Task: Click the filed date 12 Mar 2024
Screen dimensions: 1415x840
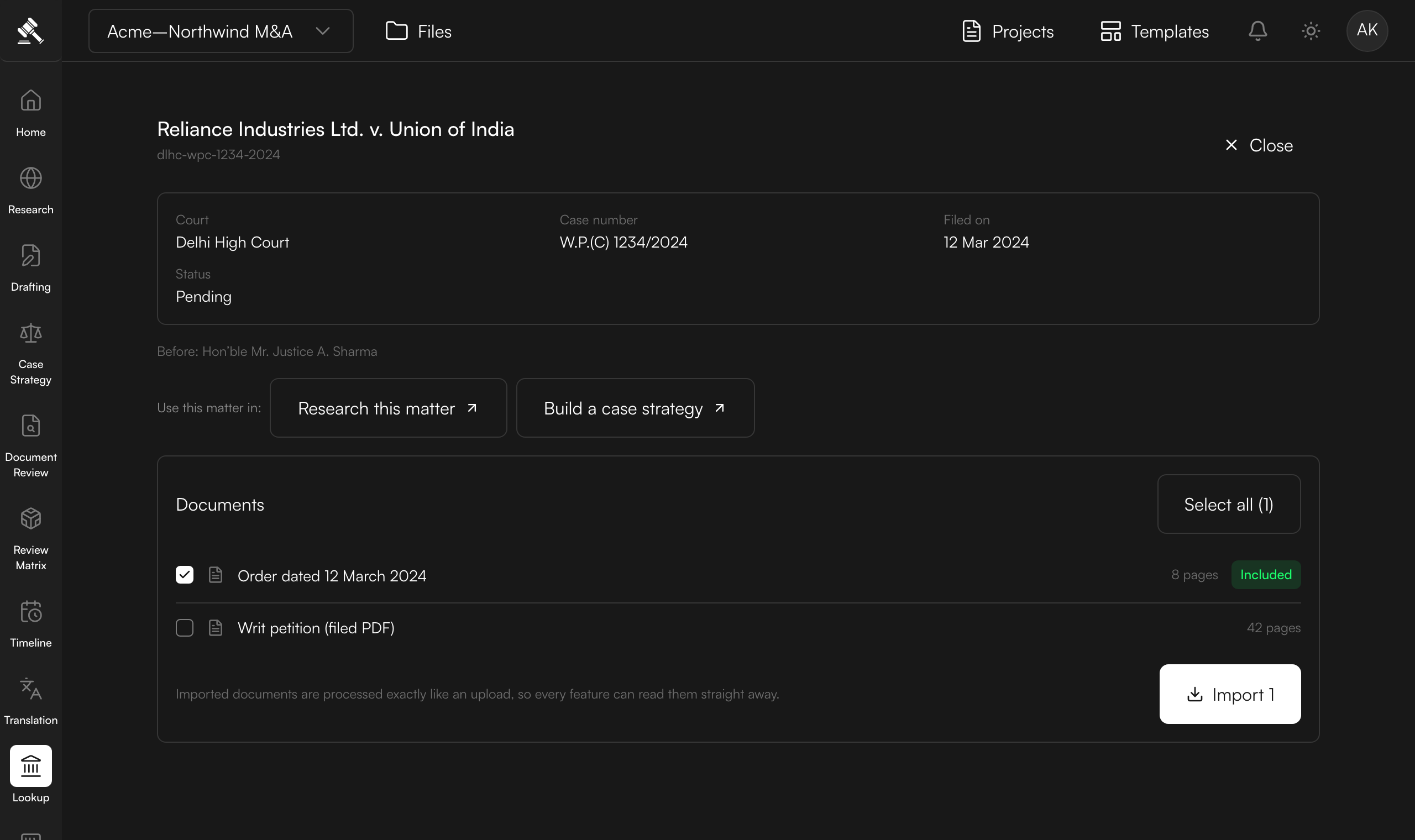Action: point(987,242)
